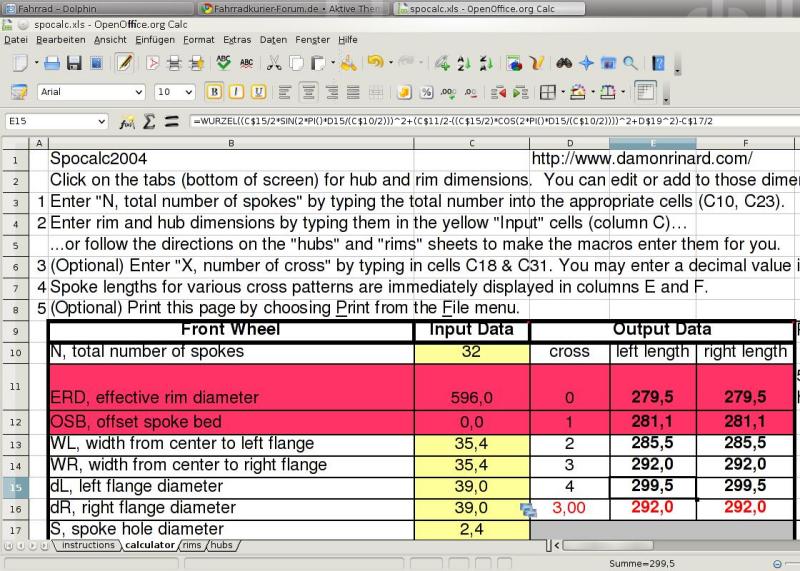This screenshot has width=800, height=571.
Task: Open the Navigator star icon
Action: [586, 63]
